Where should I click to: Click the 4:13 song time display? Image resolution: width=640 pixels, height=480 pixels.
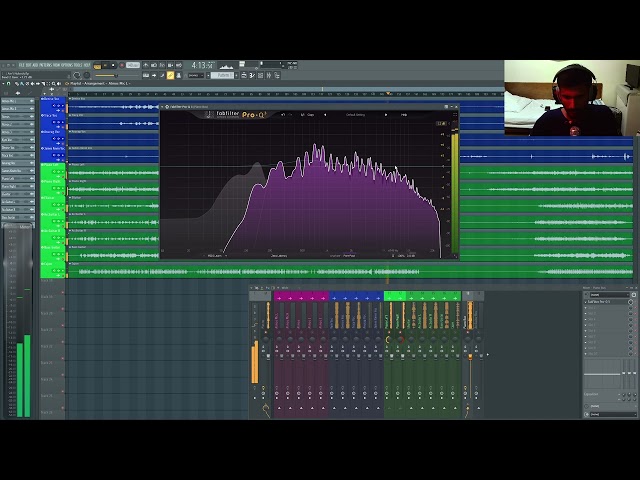pyautogui.click(x=202, y=65)
